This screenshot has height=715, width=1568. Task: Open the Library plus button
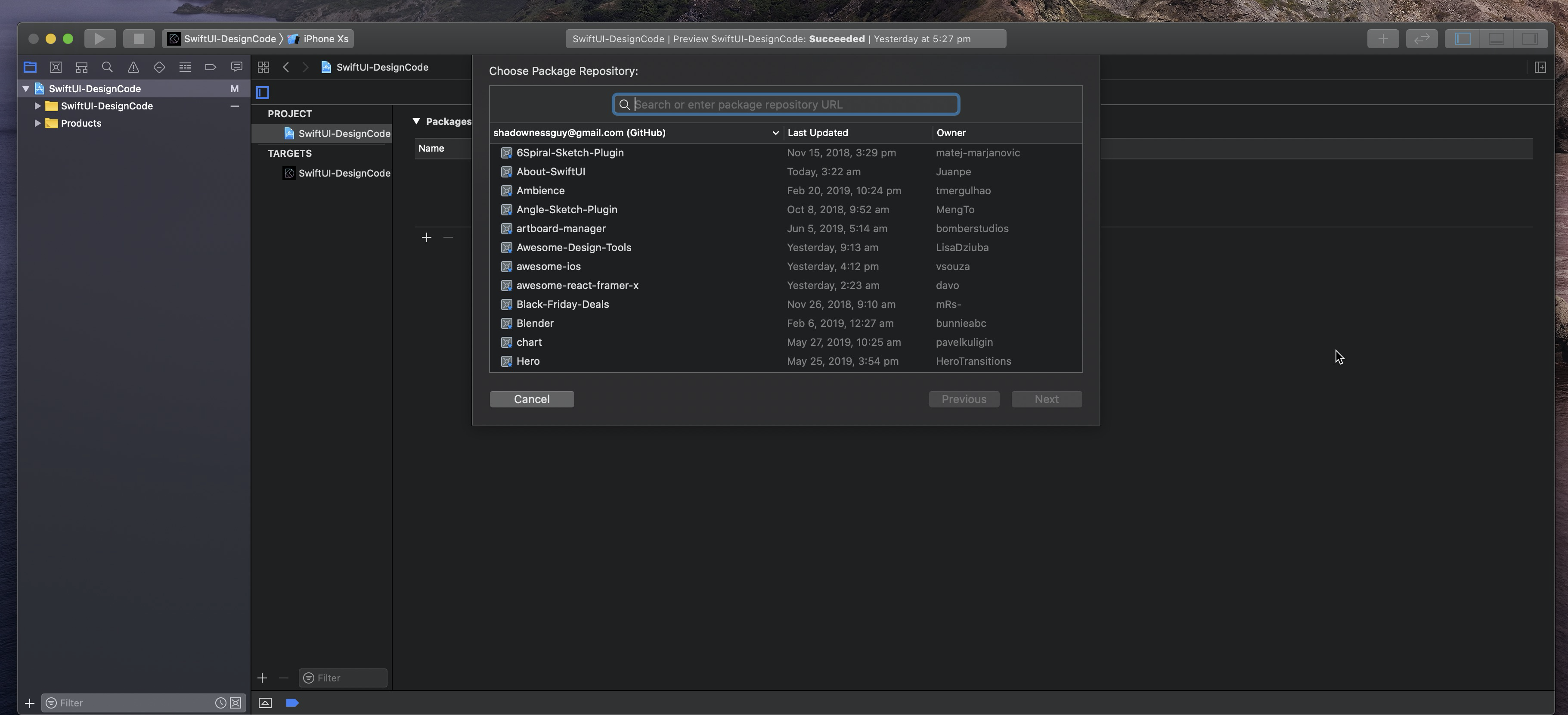1382,39
